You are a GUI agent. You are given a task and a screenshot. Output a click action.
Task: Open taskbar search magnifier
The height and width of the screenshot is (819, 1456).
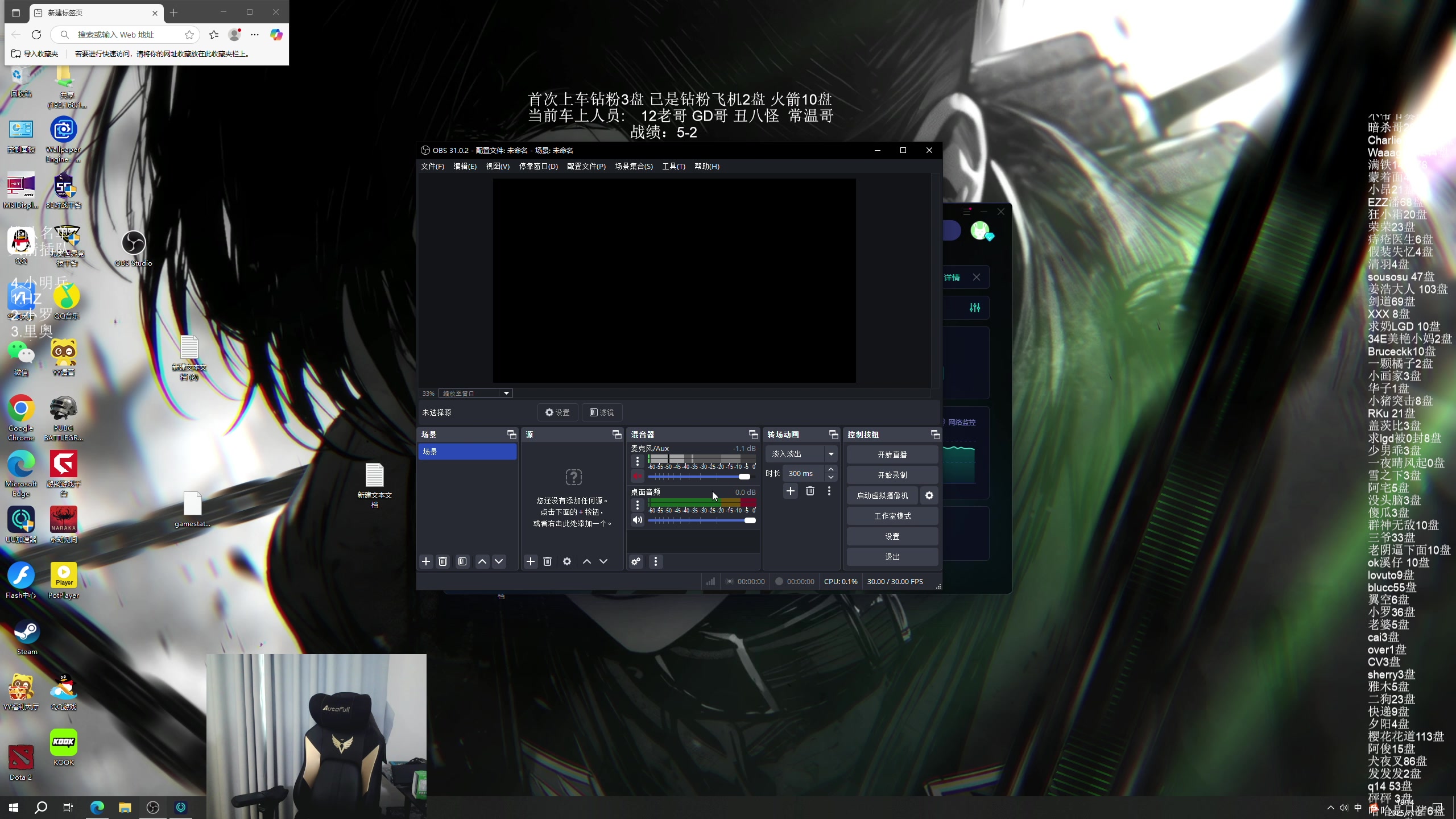click(41, 808)
